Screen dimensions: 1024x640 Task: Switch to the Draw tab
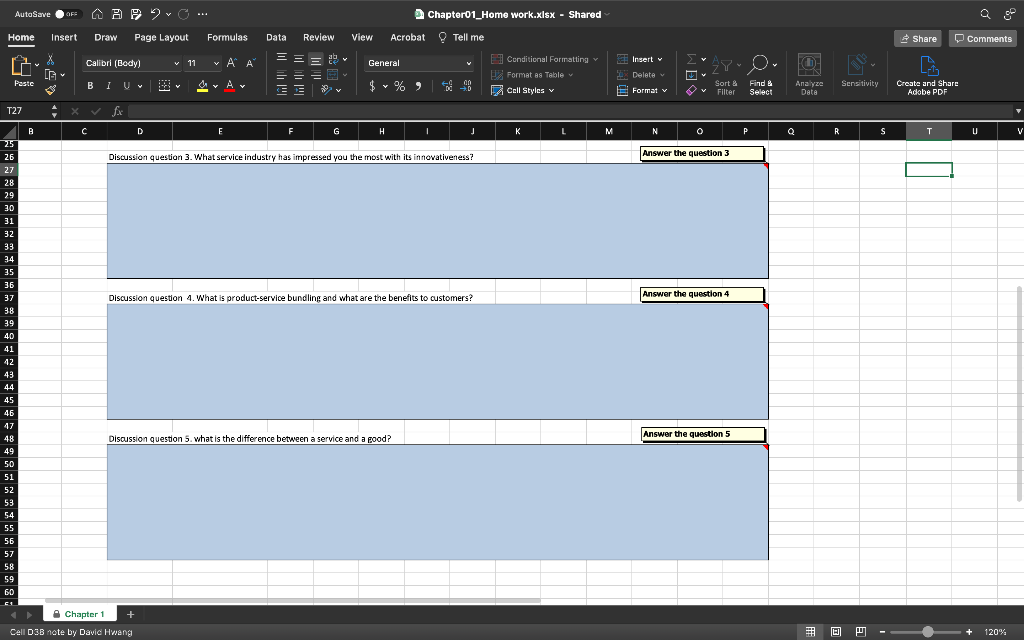[106, 37]
